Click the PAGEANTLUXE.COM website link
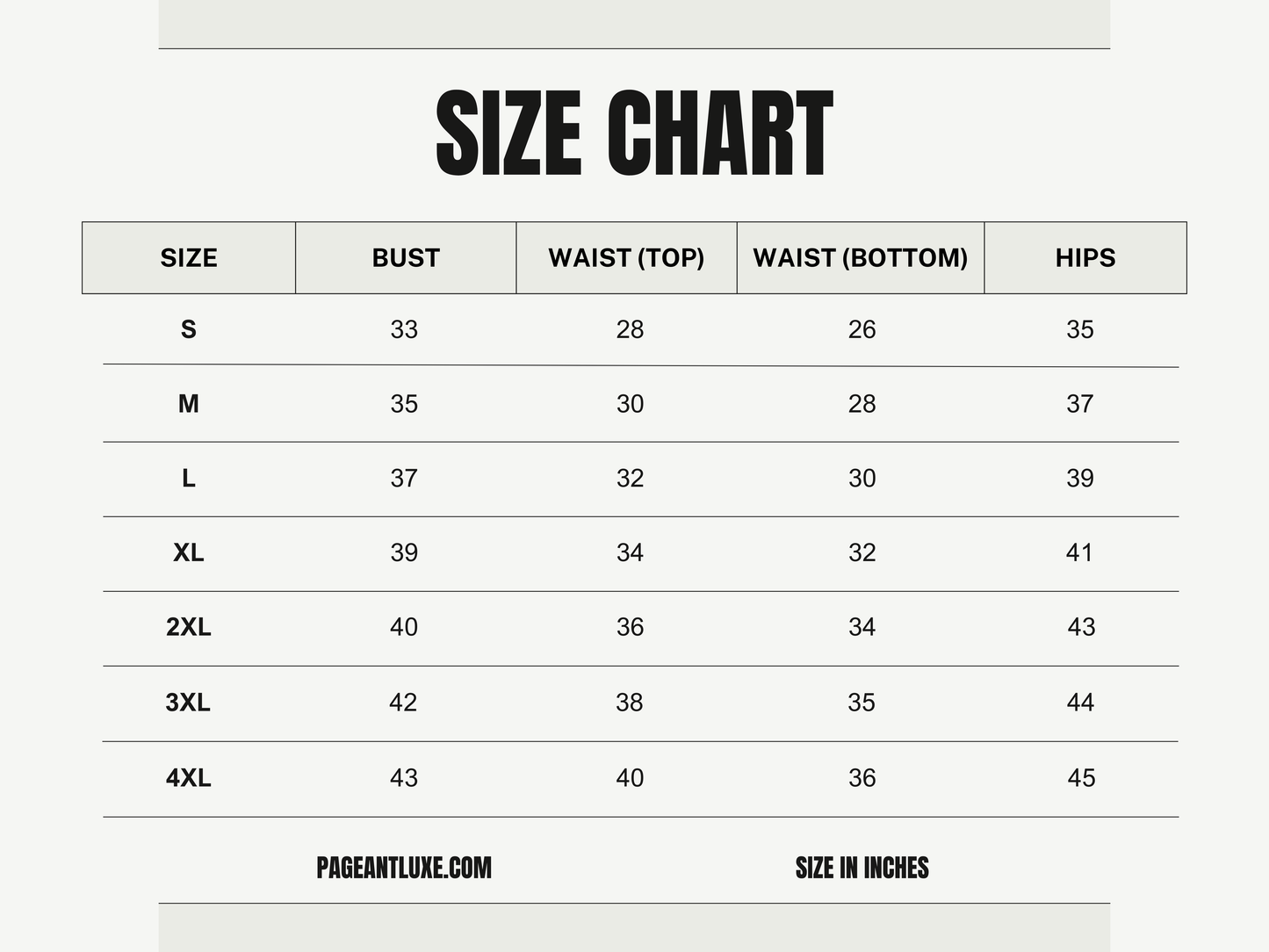The width and height of the screenshot is (1269, 952). (x=404, y=868)
